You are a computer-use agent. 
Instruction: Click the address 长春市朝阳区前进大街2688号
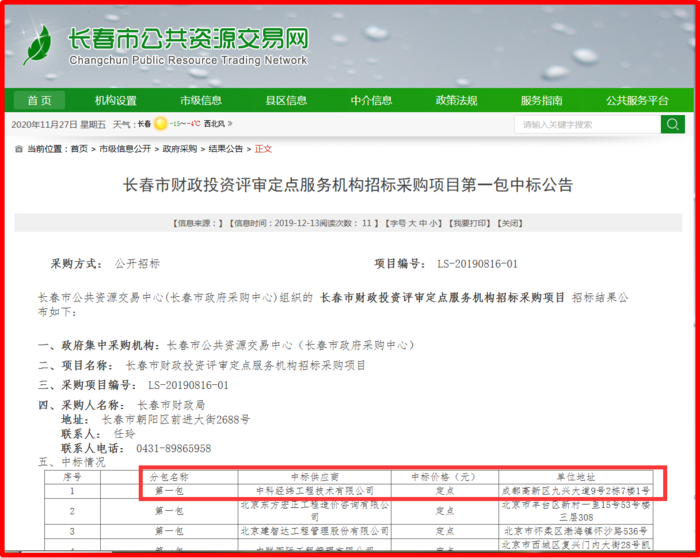(176, 420)
